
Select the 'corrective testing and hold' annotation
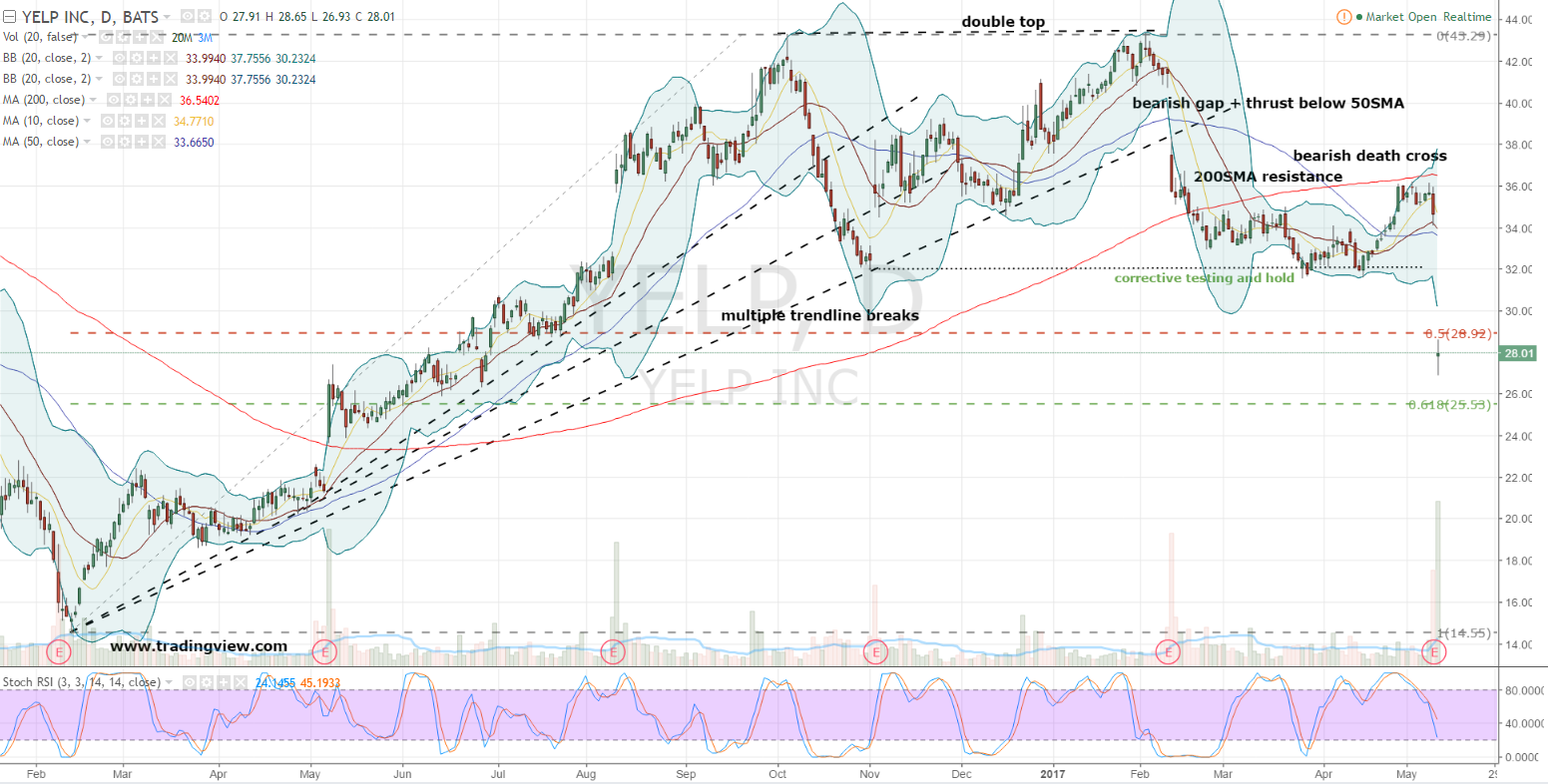pos(1205,278)
